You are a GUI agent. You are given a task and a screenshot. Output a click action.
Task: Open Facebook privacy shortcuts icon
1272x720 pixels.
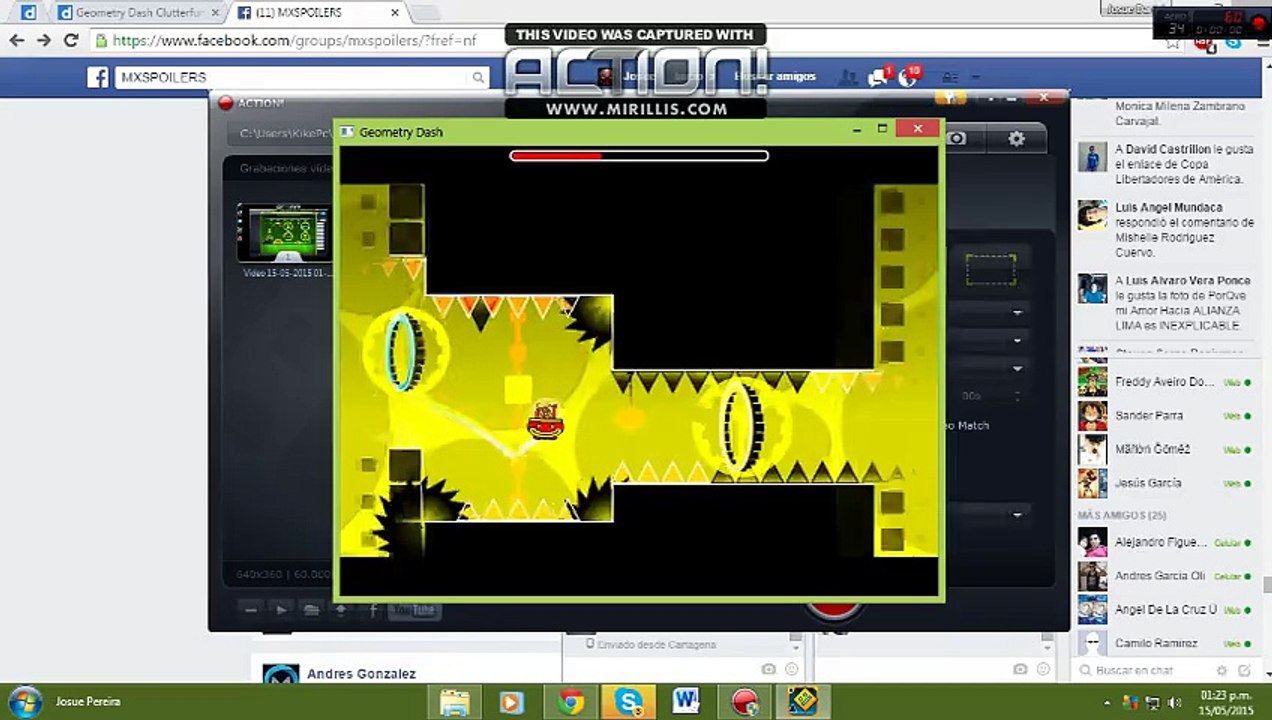(x=949, y=77)
